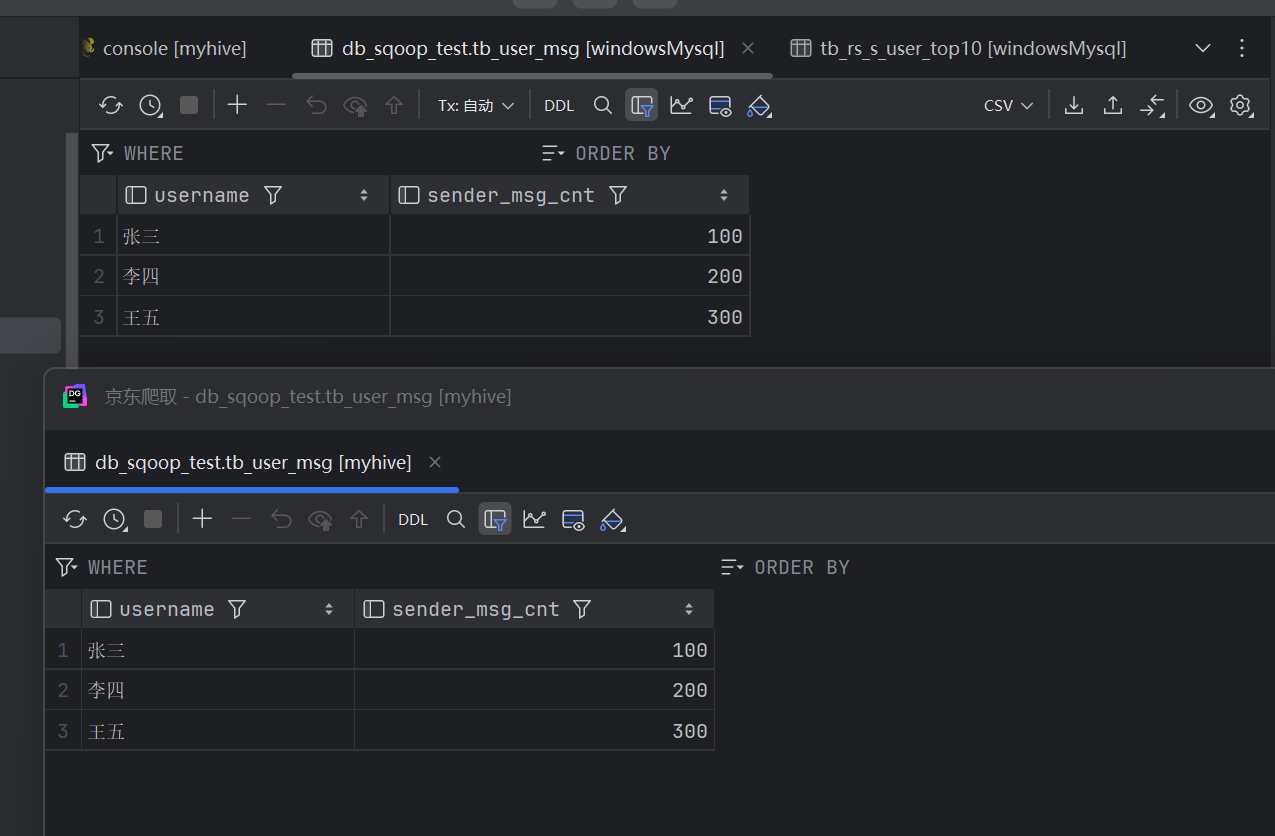Open the Tx: 自动 transaction mode dropdown
This screenshot has height=836, width=1275.
pyautogui.click(x=476, y=105)
